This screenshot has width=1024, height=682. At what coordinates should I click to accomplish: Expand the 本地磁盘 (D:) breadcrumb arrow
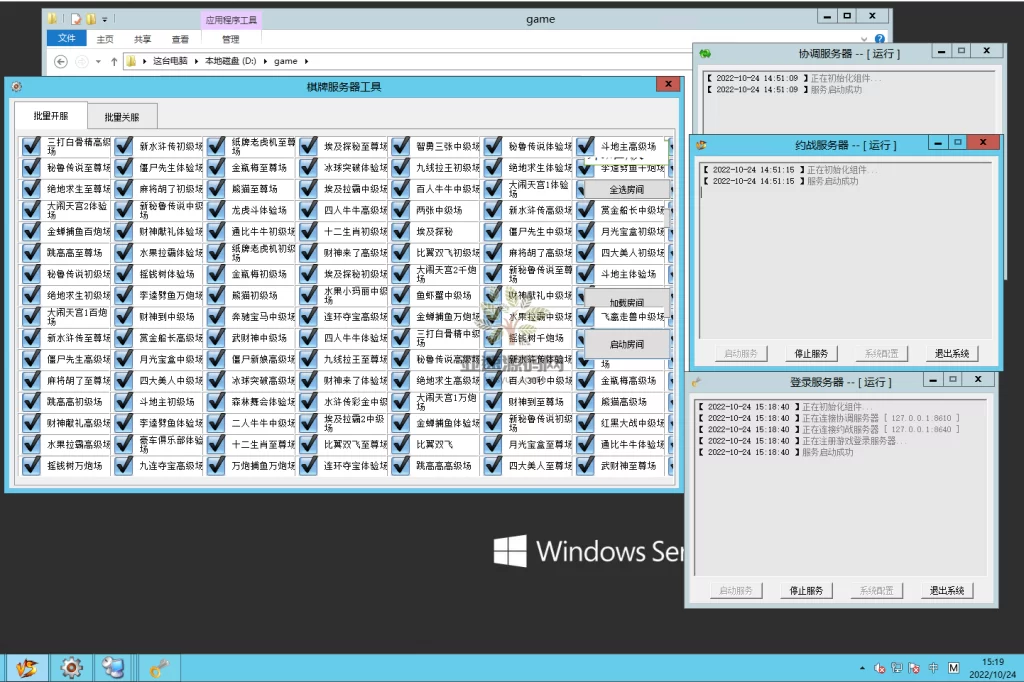pyautogui.click(x=265, y=61)
